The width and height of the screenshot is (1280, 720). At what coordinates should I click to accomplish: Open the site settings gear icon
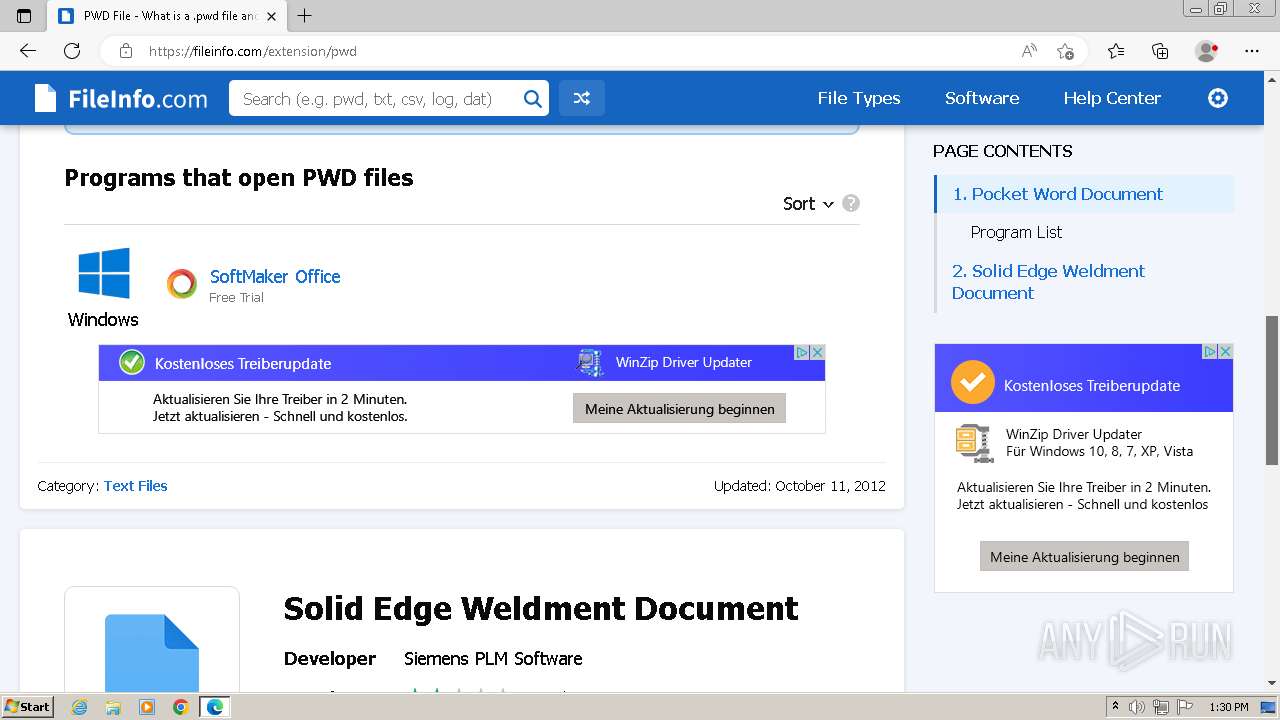point(1218,98)
